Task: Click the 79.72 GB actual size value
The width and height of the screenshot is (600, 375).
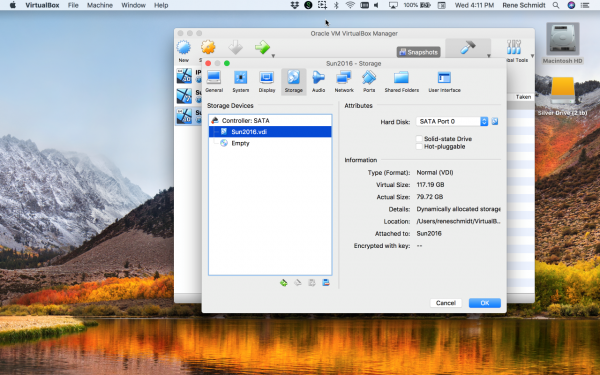Action: point(429,197)
